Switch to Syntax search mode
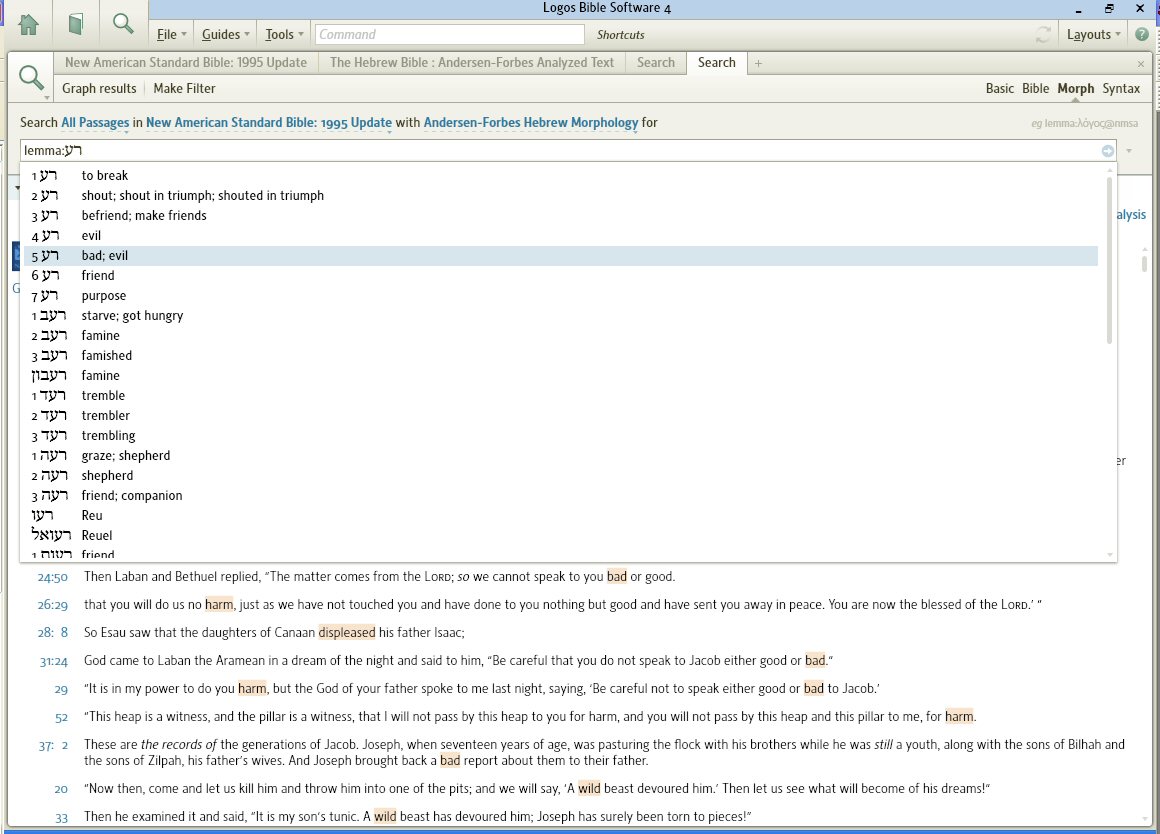The width and height of the screenshot is (1160, 834). pyautogui.click(x=1121, y=88)
